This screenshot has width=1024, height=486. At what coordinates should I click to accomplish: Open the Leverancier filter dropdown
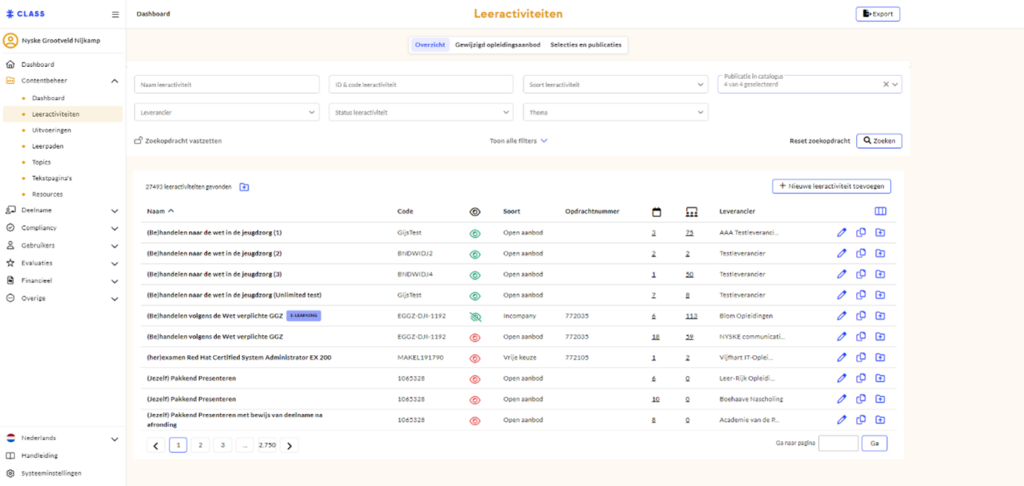click(x=227, y=112)
